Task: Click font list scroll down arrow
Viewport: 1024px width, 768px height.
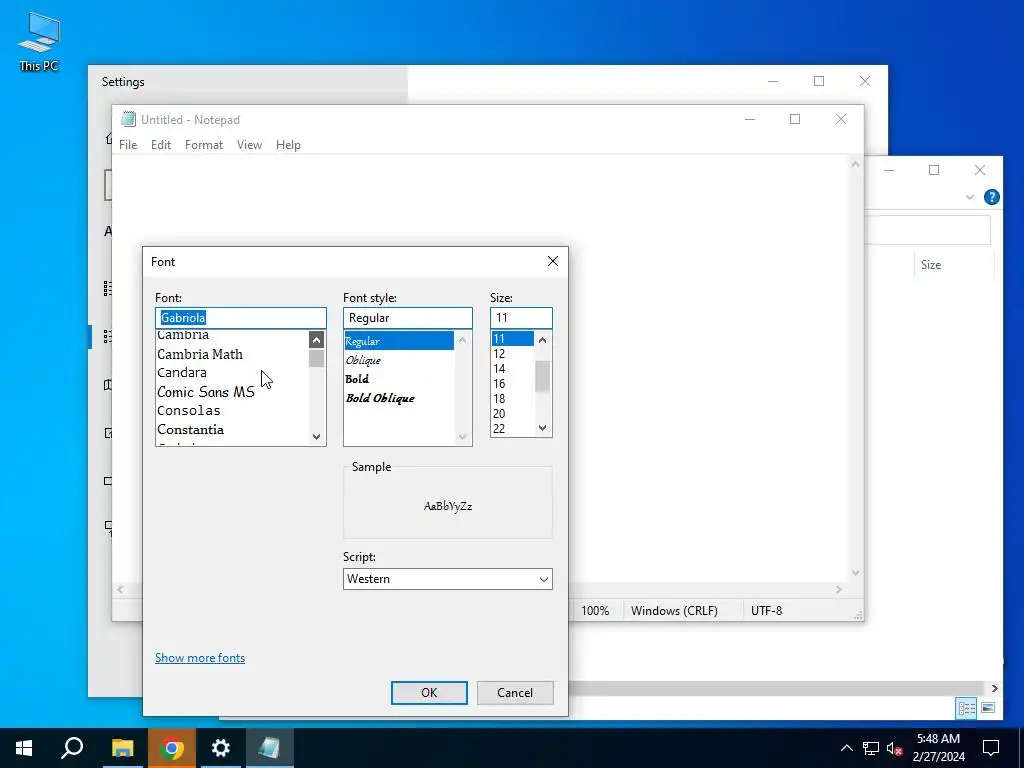Action: click(316, 437)
